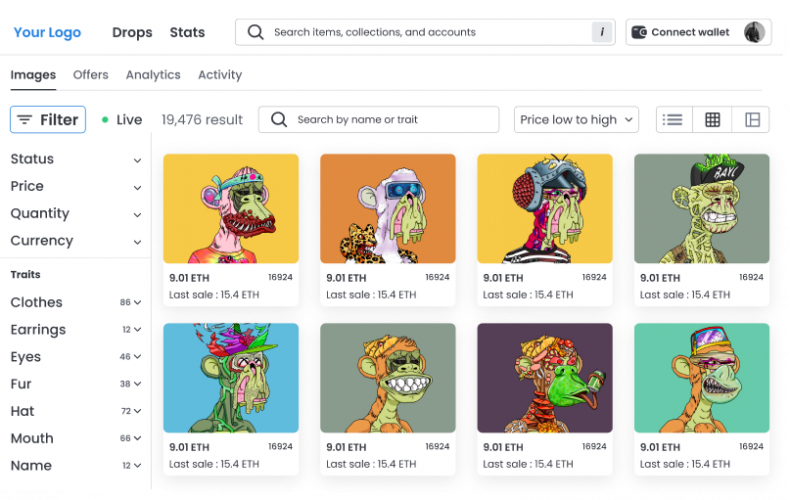Click the Search by name or trait field
Viewport: 790px width, 500px height.
pyautogui.click(x=390, y=120)
